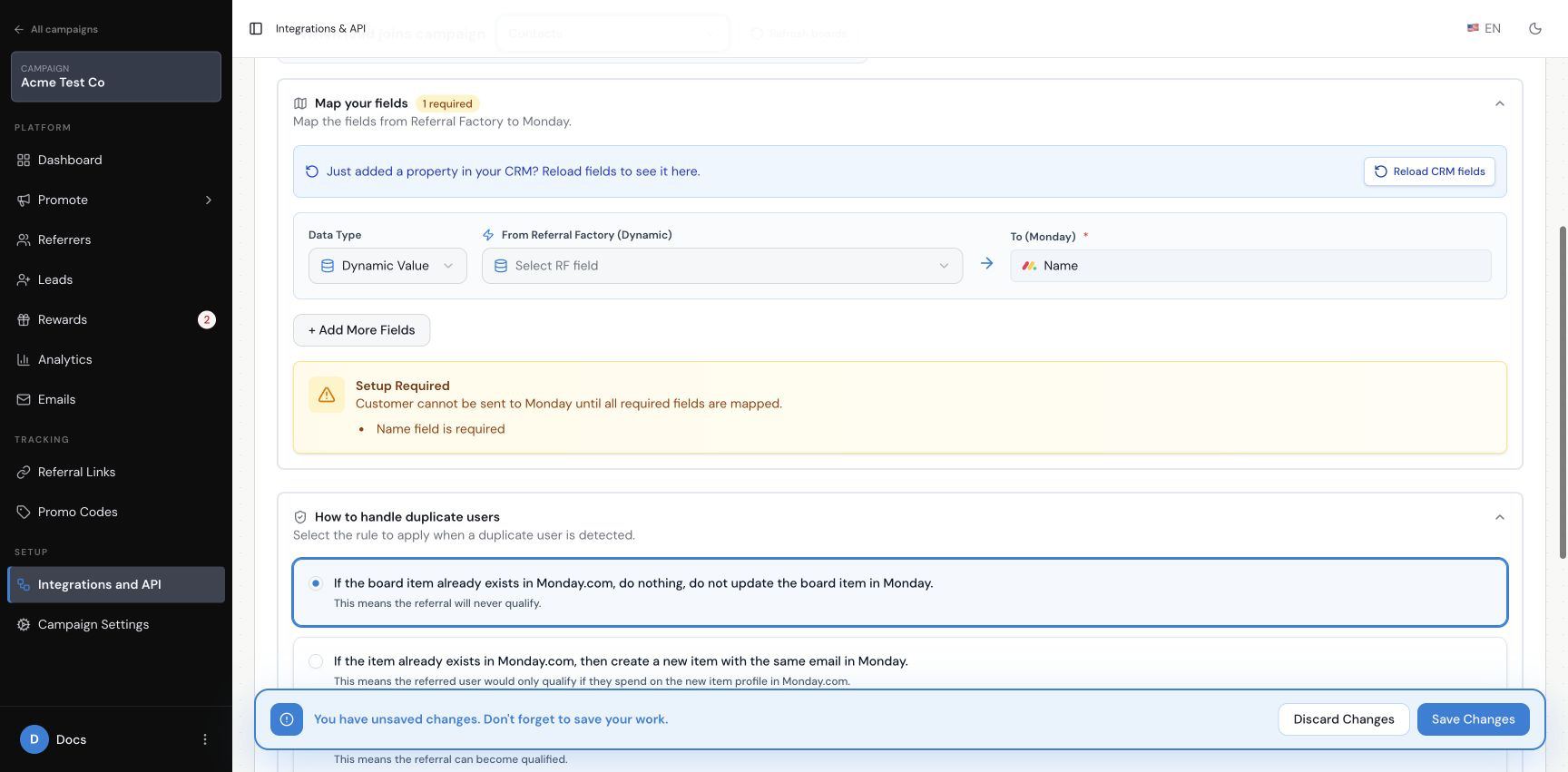Click the Analytics chart icon
The width and height of the screenshot is (1568, 772).
click(24, 359)
